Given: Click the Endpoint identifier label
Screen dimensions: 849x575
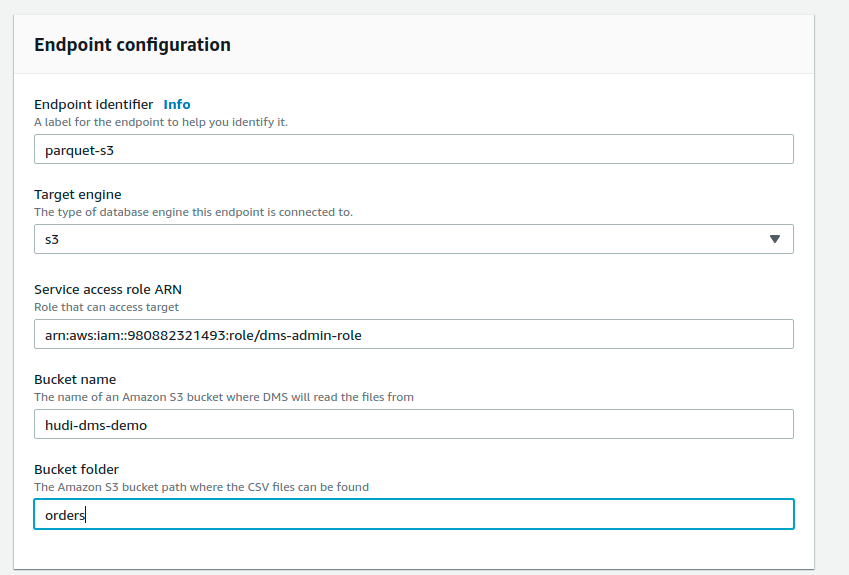Looking at the screenshot, I should 93,104.
